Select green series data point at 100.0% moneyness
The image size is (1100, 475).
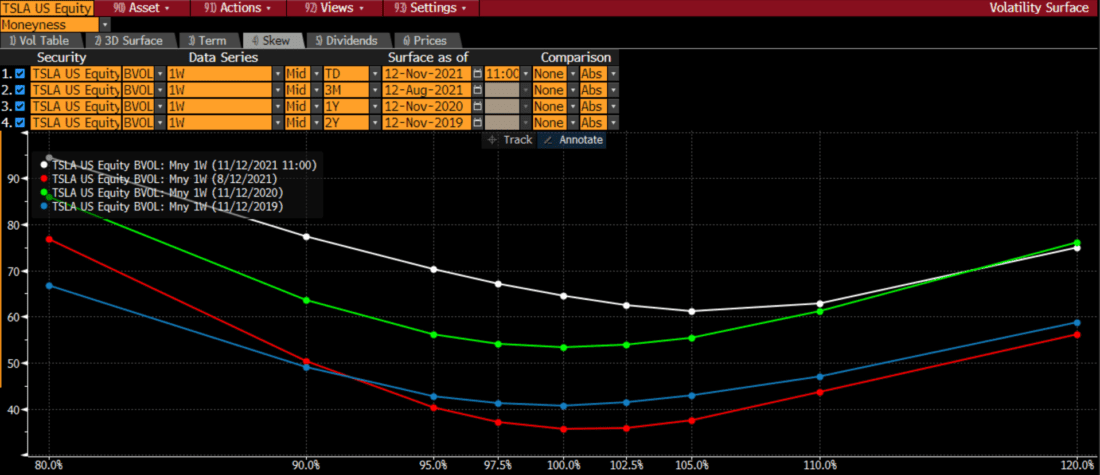coord(563,347)
